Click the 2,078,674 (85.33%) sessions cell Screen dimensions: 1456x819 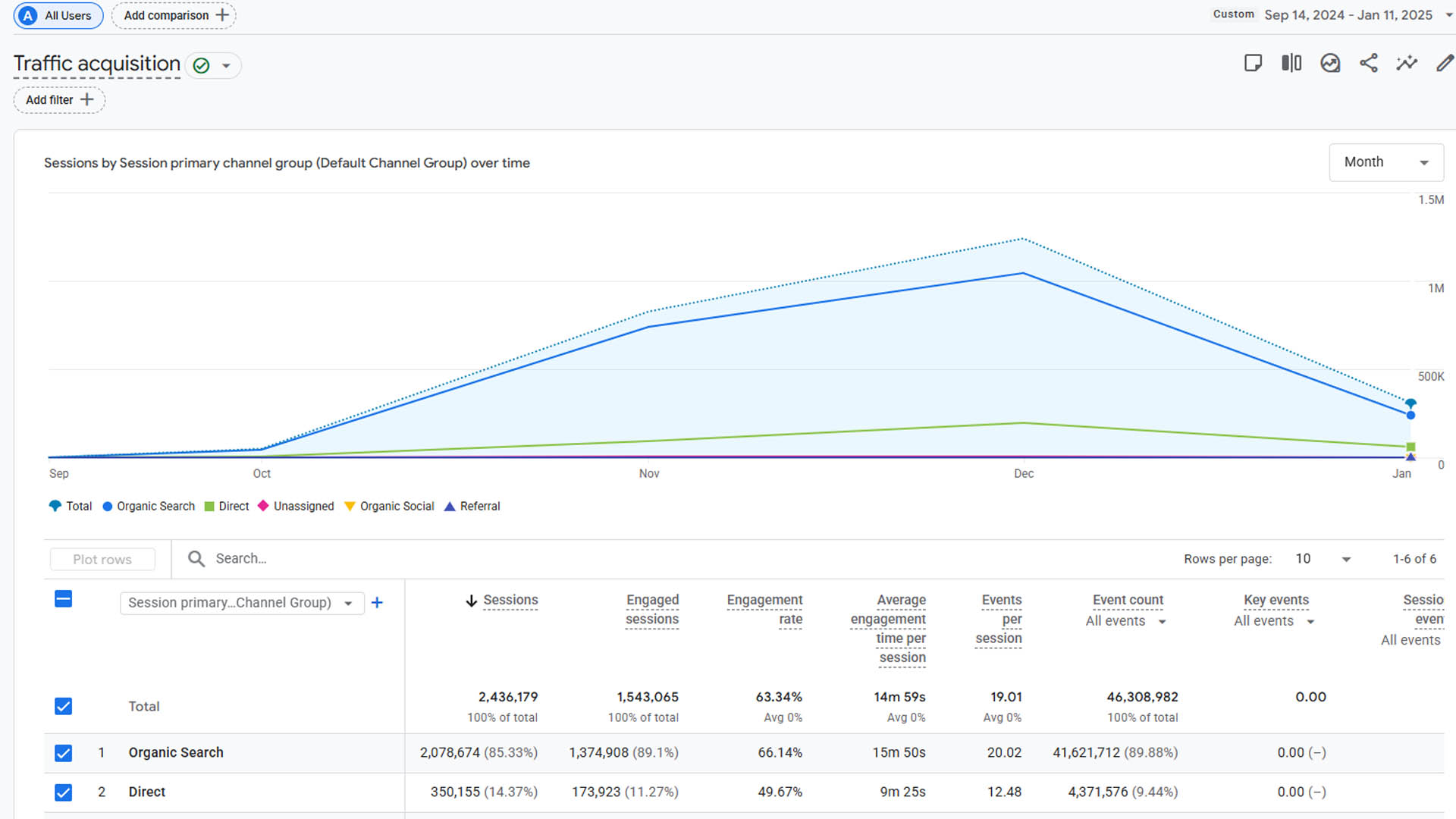click(479, 753)
